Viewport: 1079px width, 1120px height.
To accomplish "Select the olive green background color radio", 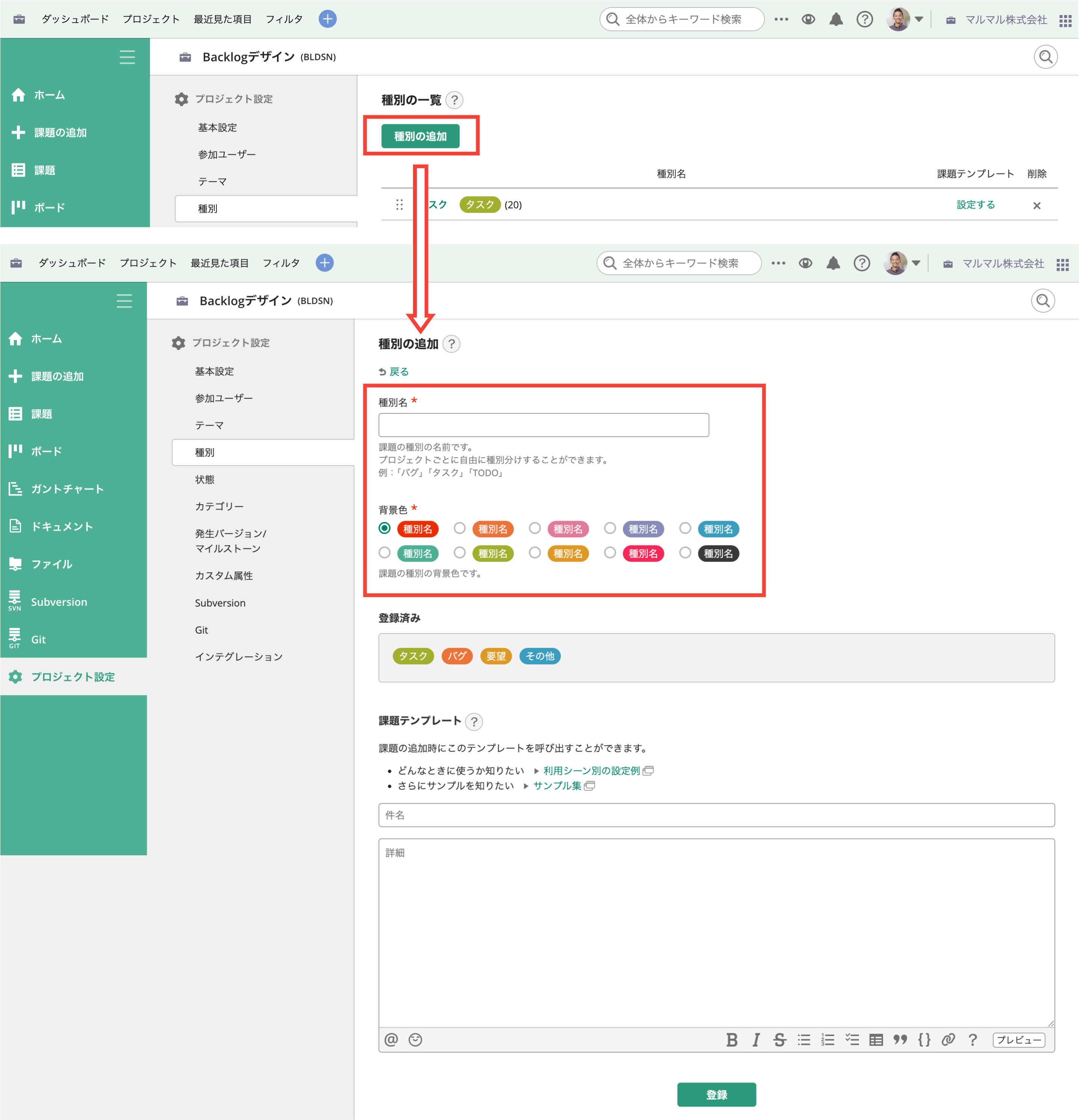I will click(x=460, y=553).
